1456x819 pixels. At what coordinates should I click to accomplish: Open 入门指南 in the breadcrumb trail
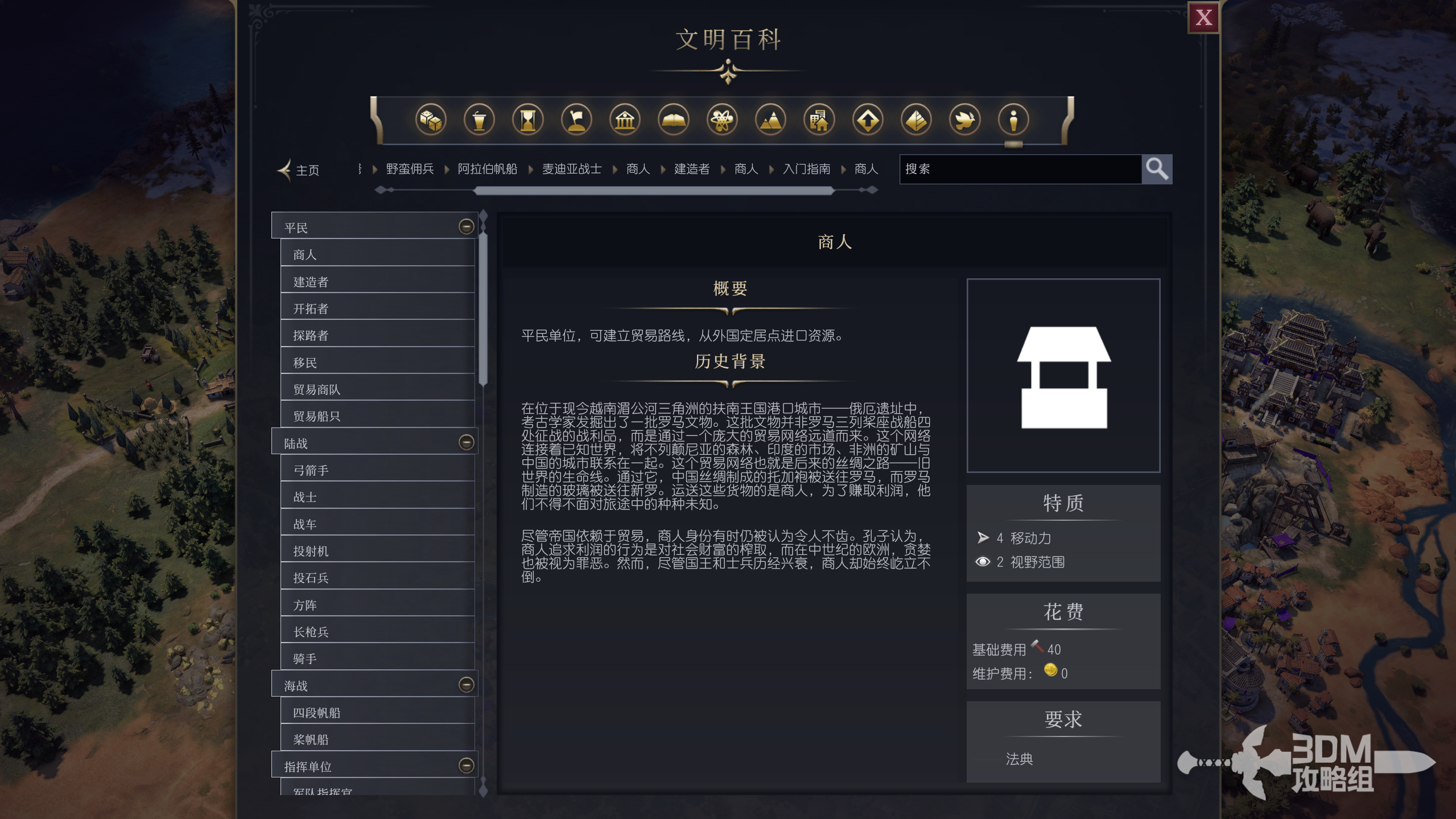pyautogui.click(x=806, y=169)
